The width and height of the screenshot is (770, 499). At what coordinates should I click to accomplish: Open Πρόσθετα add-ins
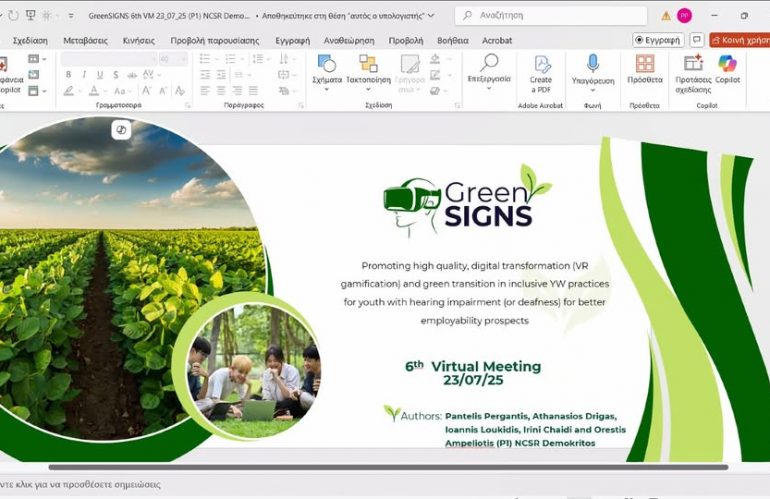[x=645, y=70]
